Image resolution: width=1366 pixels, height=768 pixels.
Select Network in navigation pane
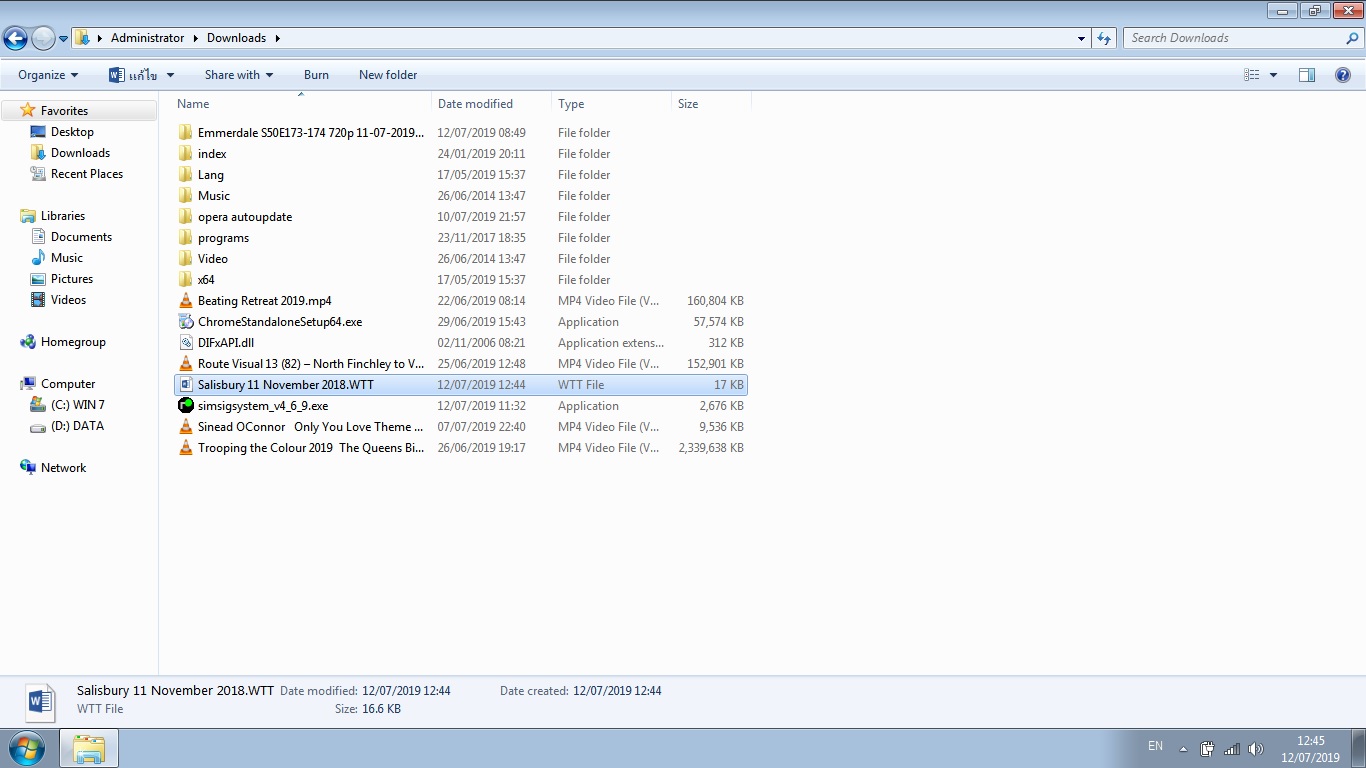pyautogui.click(x=63, y=468)
